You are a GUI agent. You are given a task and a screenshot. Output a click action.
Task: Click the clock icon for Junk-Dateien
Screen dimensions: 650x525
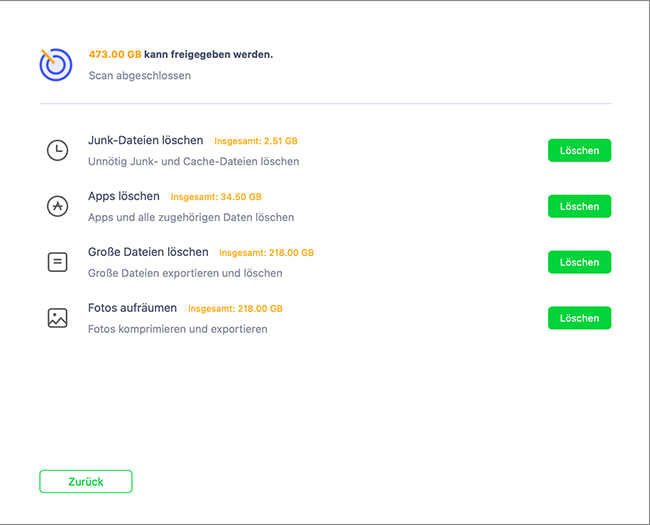pyautogui.click(x=58, y=150)
